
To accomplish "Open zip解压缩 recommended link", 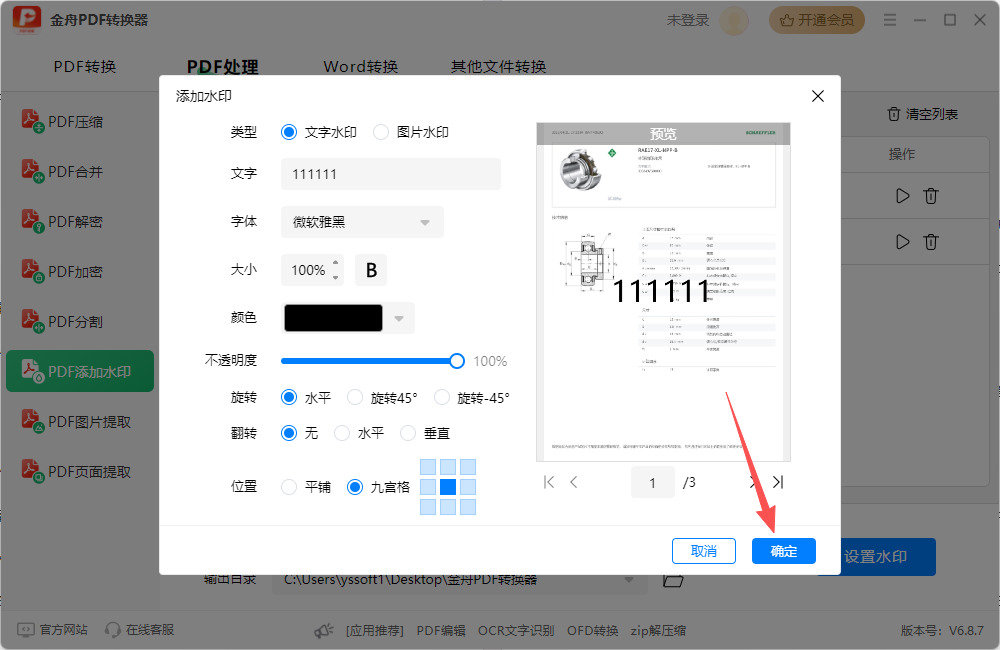I will click(658, 630).
